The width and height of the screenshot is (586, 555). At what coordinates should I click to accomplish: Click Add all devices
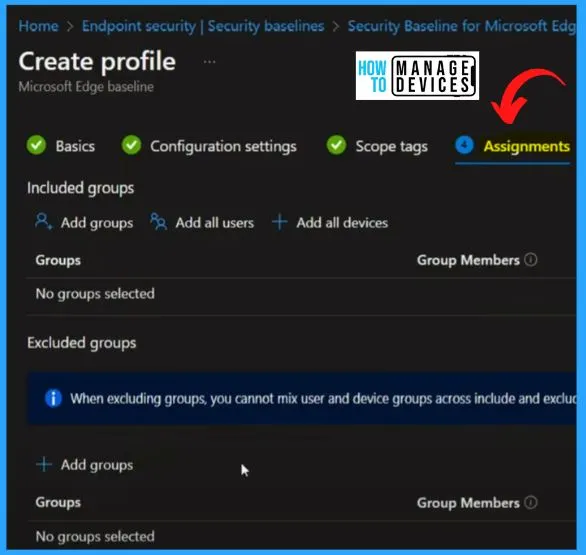pos(342,223)
